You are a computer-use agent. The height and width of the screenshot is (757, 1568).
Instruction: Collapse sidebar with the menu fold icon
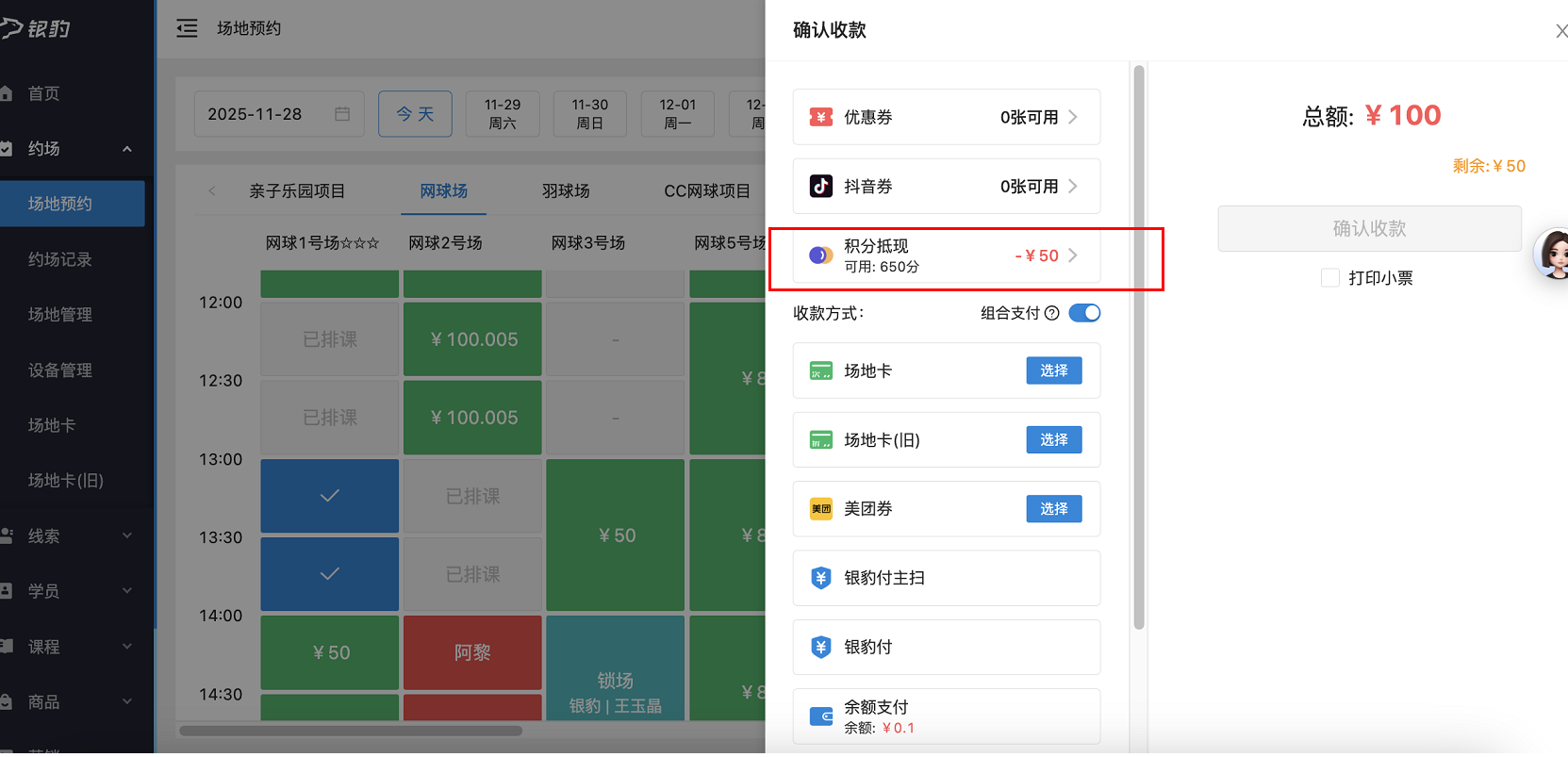tap(187, 28)
